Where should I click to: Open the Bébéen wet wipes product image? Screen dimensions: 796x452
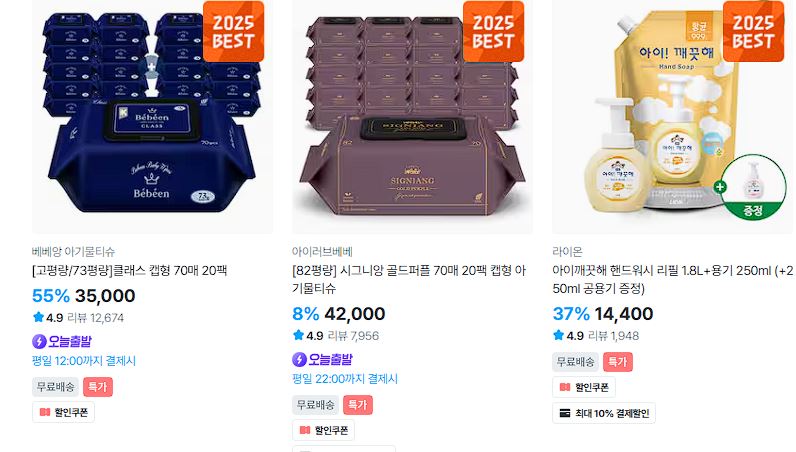click(x=152, y=117)
